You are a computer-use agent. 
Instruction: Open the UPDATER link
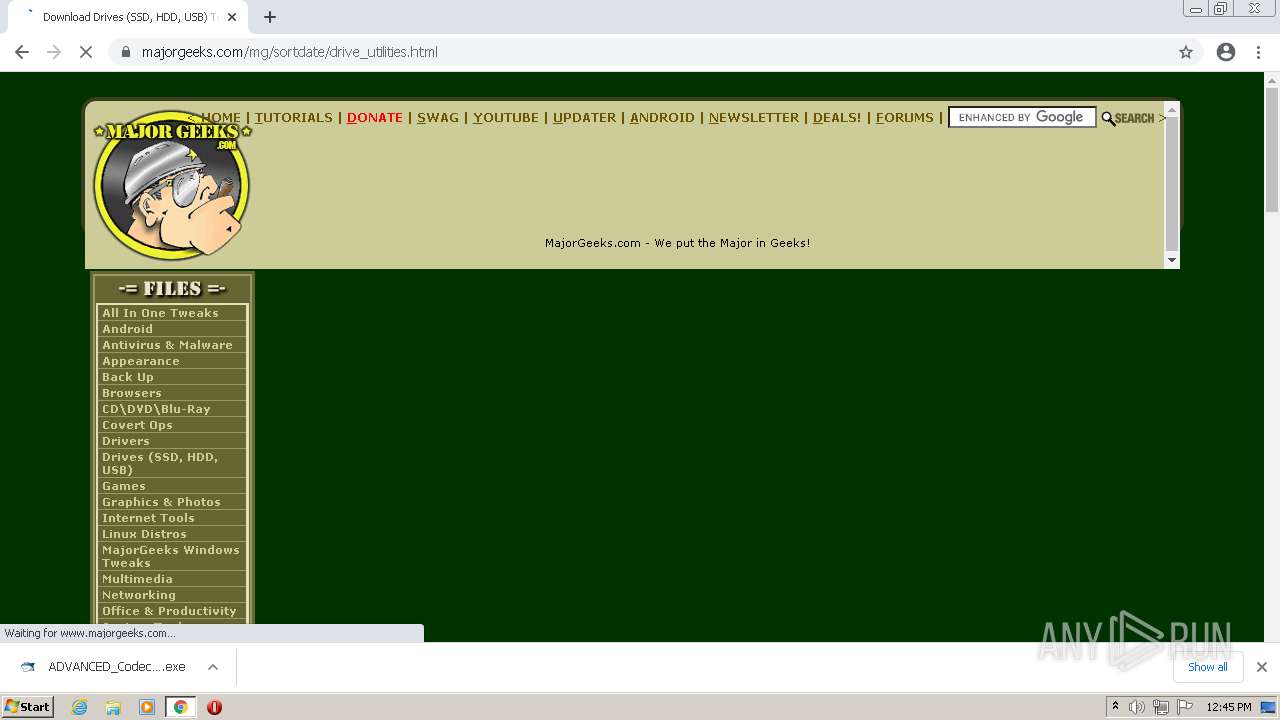pyautogui.click(x=585, y=118)
